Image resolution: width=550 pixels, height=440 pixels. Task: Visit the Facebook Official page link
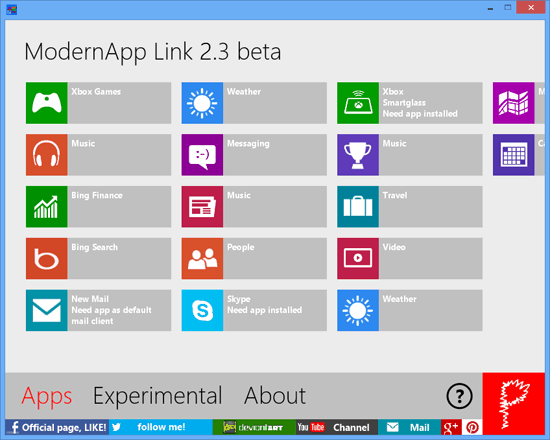[x=57, y=427]
